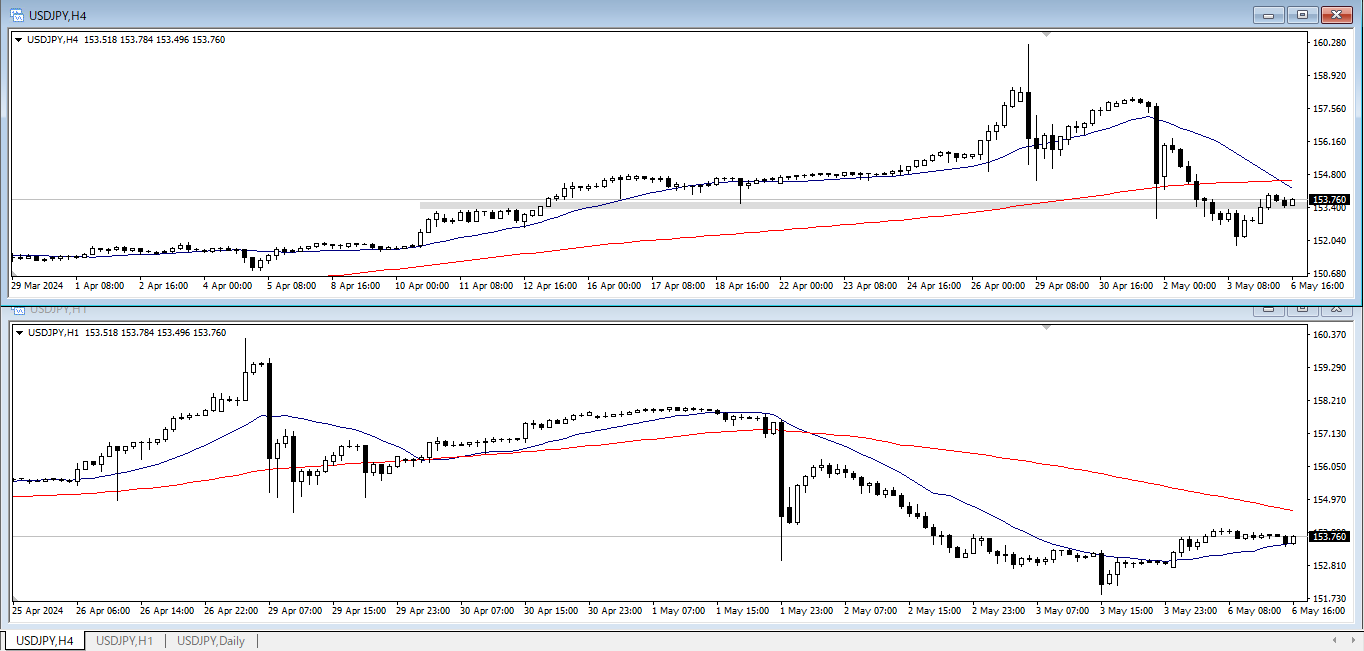Click the 153.760 price label on H4 chart

point(1328,200)
